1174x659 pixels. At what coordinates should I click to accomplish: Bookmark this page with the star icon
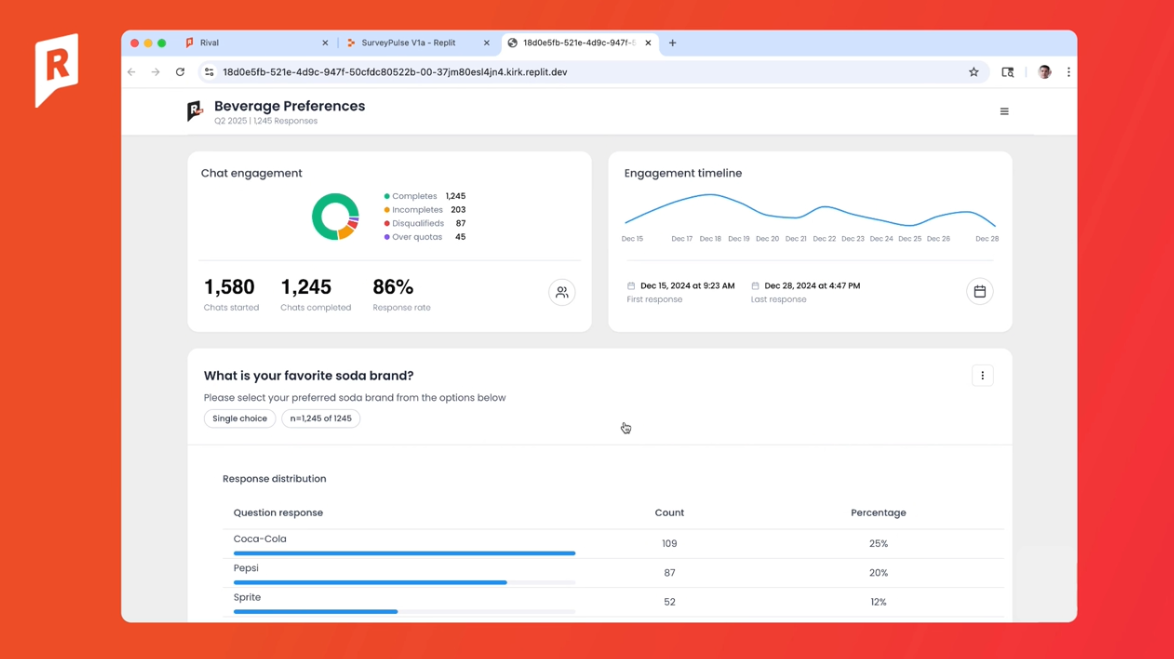coord(973,72)
